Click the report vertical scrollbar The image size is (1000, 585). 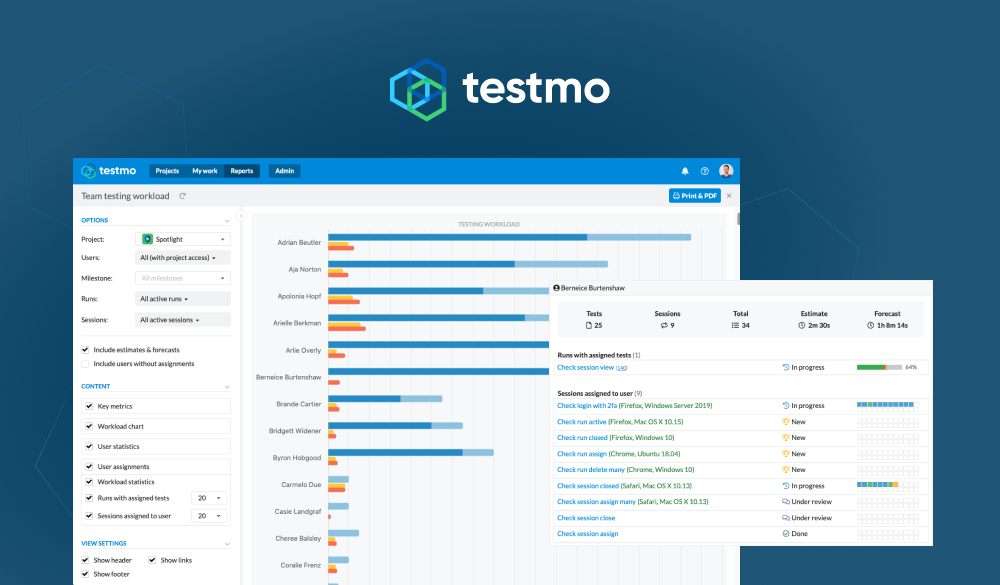(x=738, y=219)
